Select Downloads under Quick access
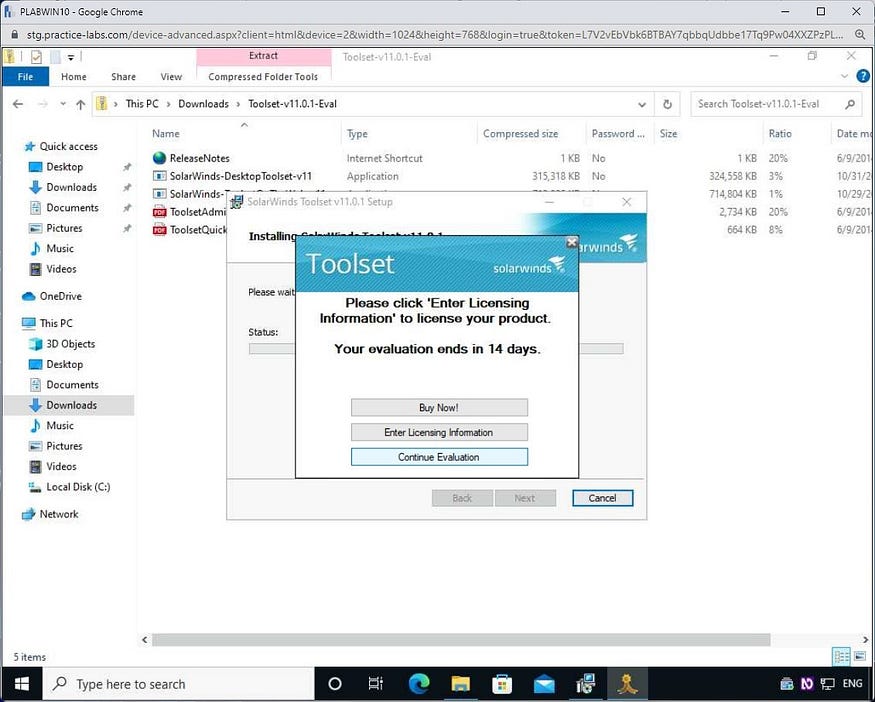The height and width of the screenshot is (702, 875). (72, 187)
